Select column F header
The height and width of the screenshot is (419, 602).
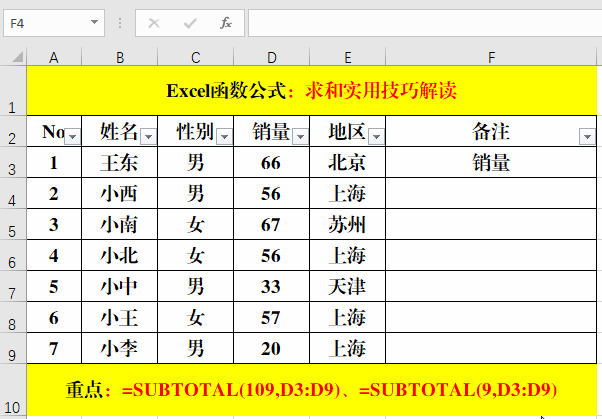tap(491, 57)
